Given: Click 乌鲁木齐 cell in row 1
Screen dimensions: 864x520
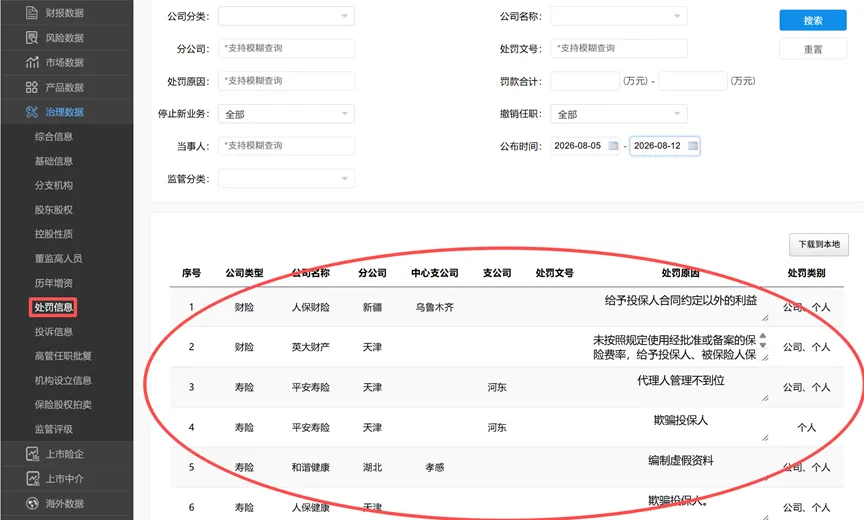Looking at the screenshot, I should [x=435, y=307].
